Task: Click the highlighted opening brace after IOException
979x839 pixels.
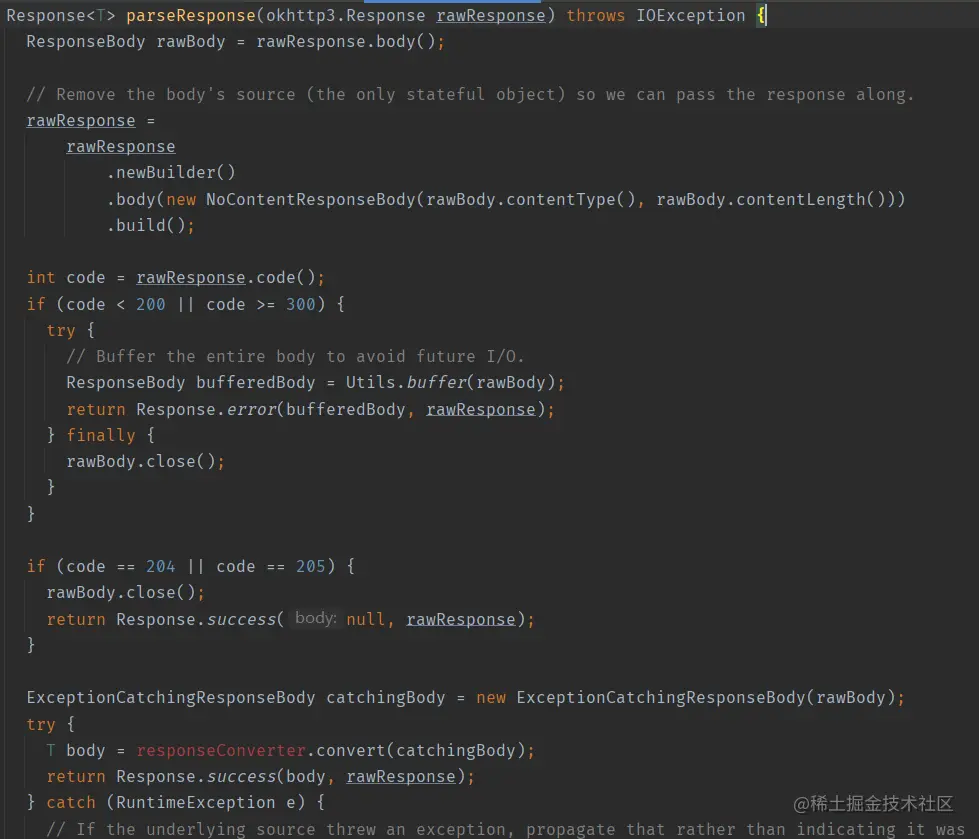Action: (x=761, y=16)
